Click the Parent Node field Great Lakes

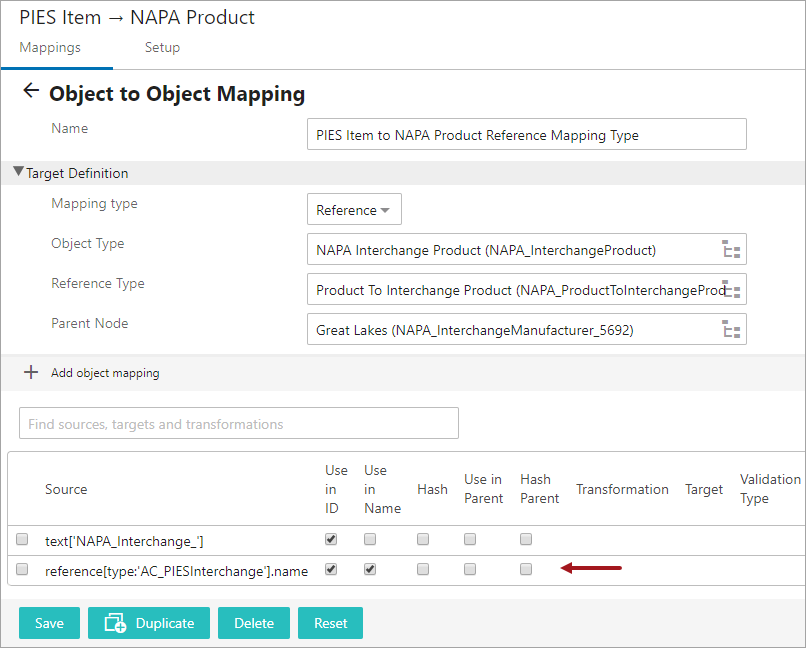[527, 329]
